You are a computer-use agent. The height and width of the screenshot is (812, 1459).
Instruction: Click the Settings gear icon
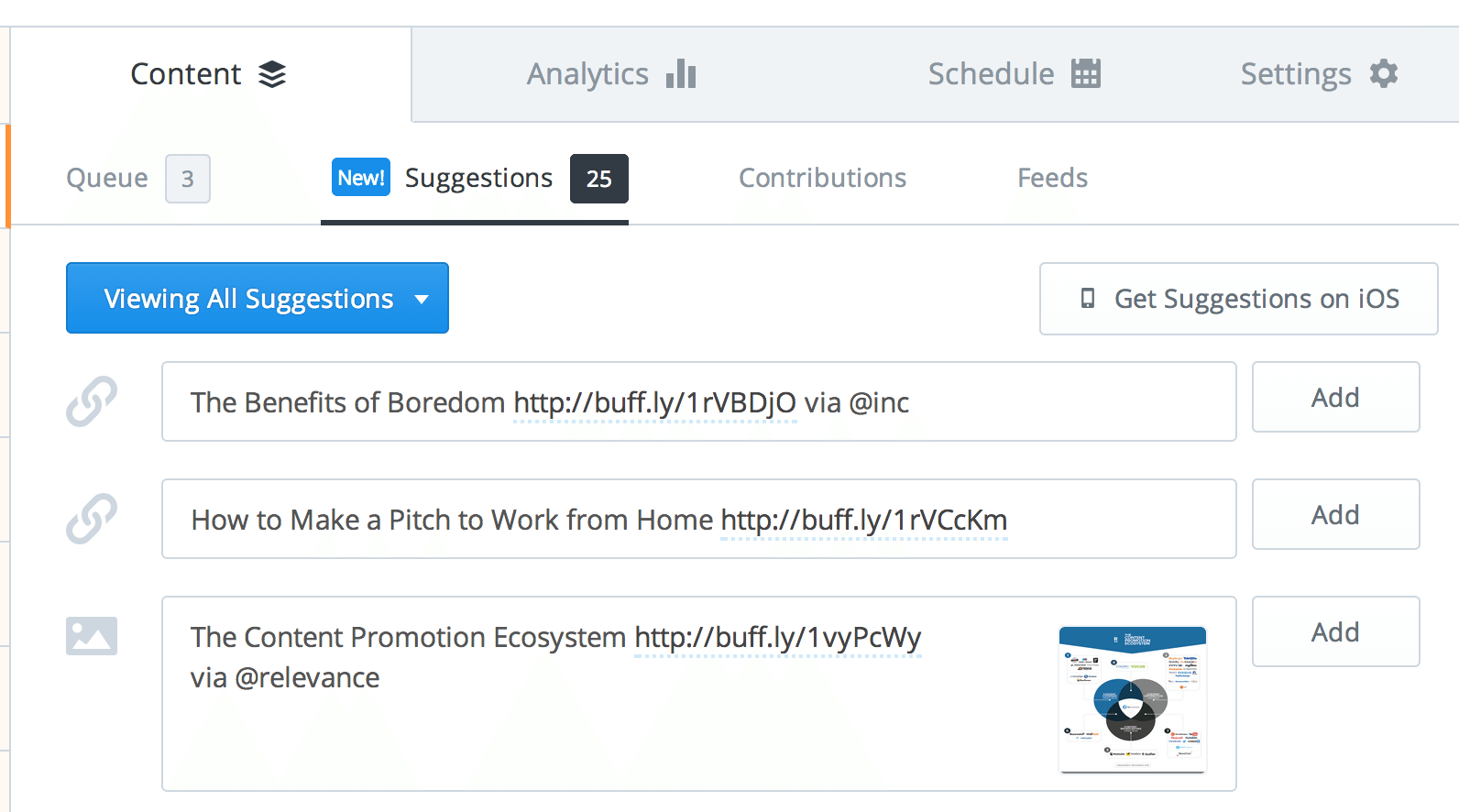click(x=1384, y=73)
